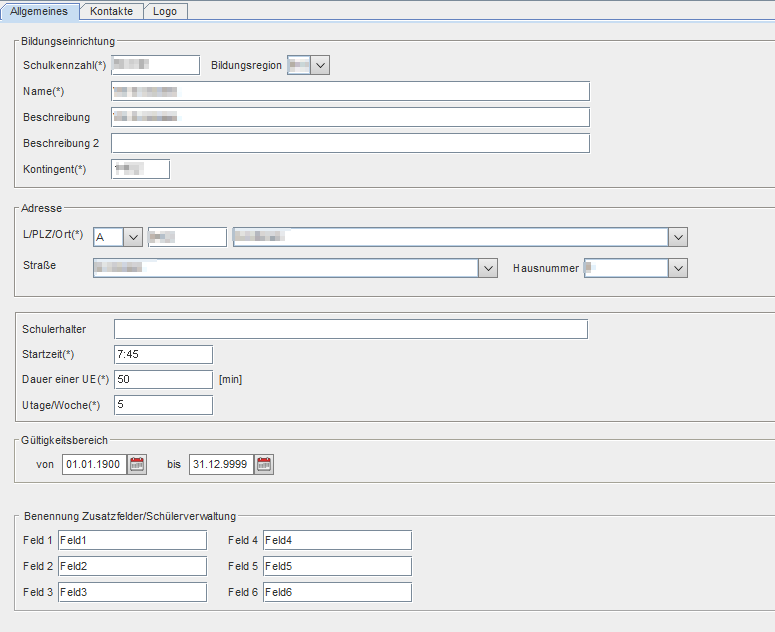The height and width of the screenshot is (632, 775).
Task: Click the Feld 1 name input
Action: pos(132,540)
